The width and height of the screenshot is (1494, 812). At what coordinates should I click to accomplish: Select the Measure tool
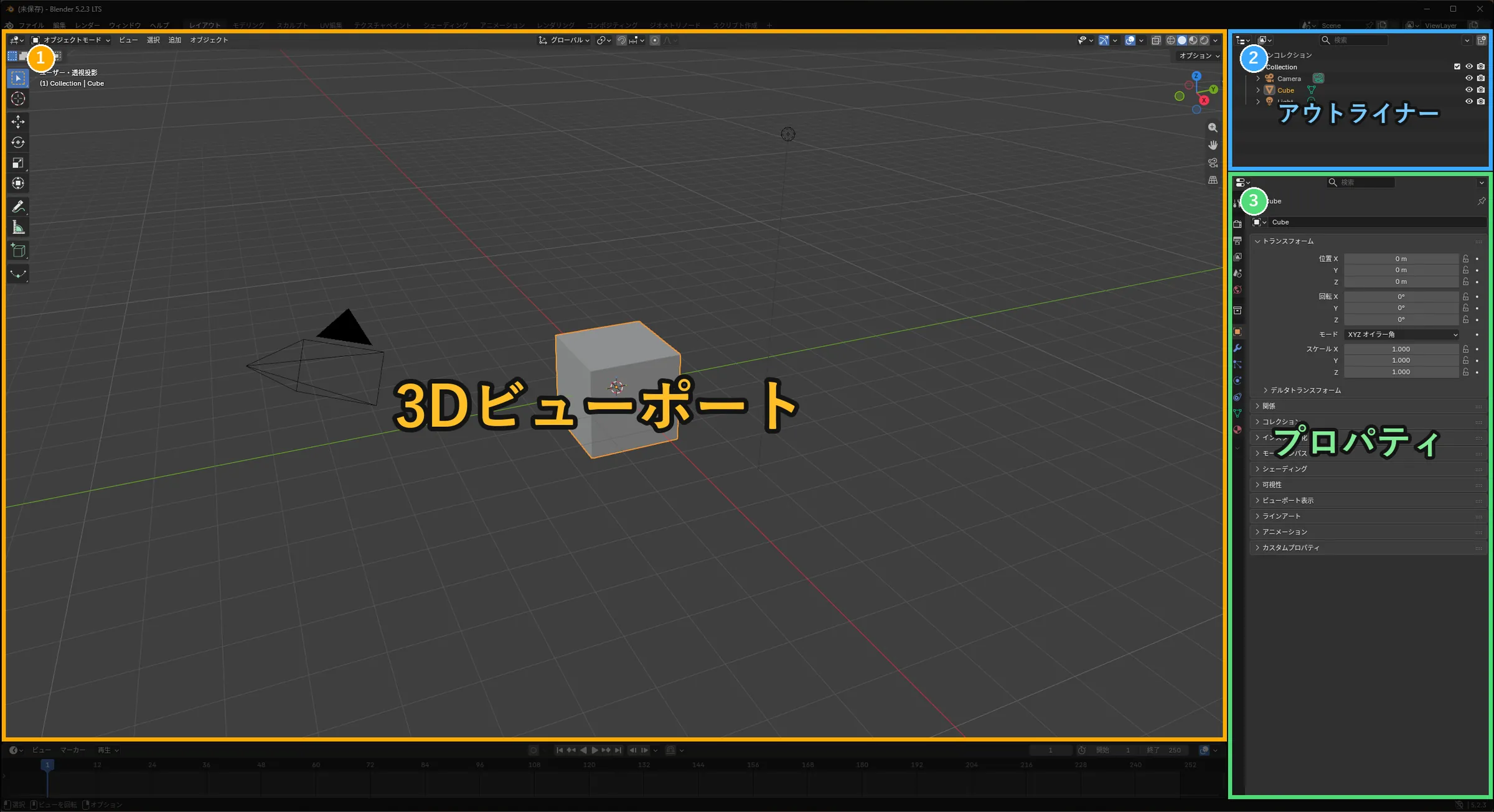coord(18,228)
